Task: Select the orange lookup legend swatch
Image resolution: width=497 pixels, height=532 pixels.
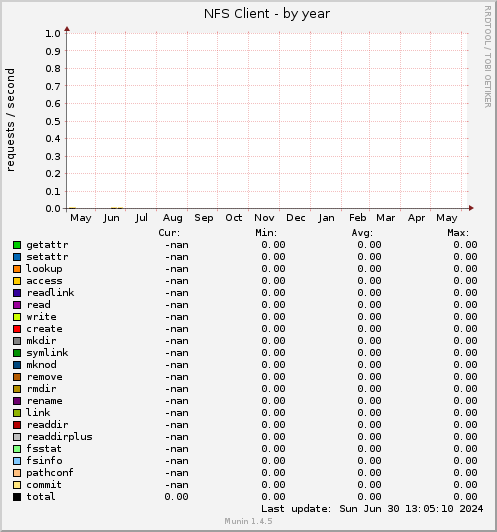Action: [17, 269]
